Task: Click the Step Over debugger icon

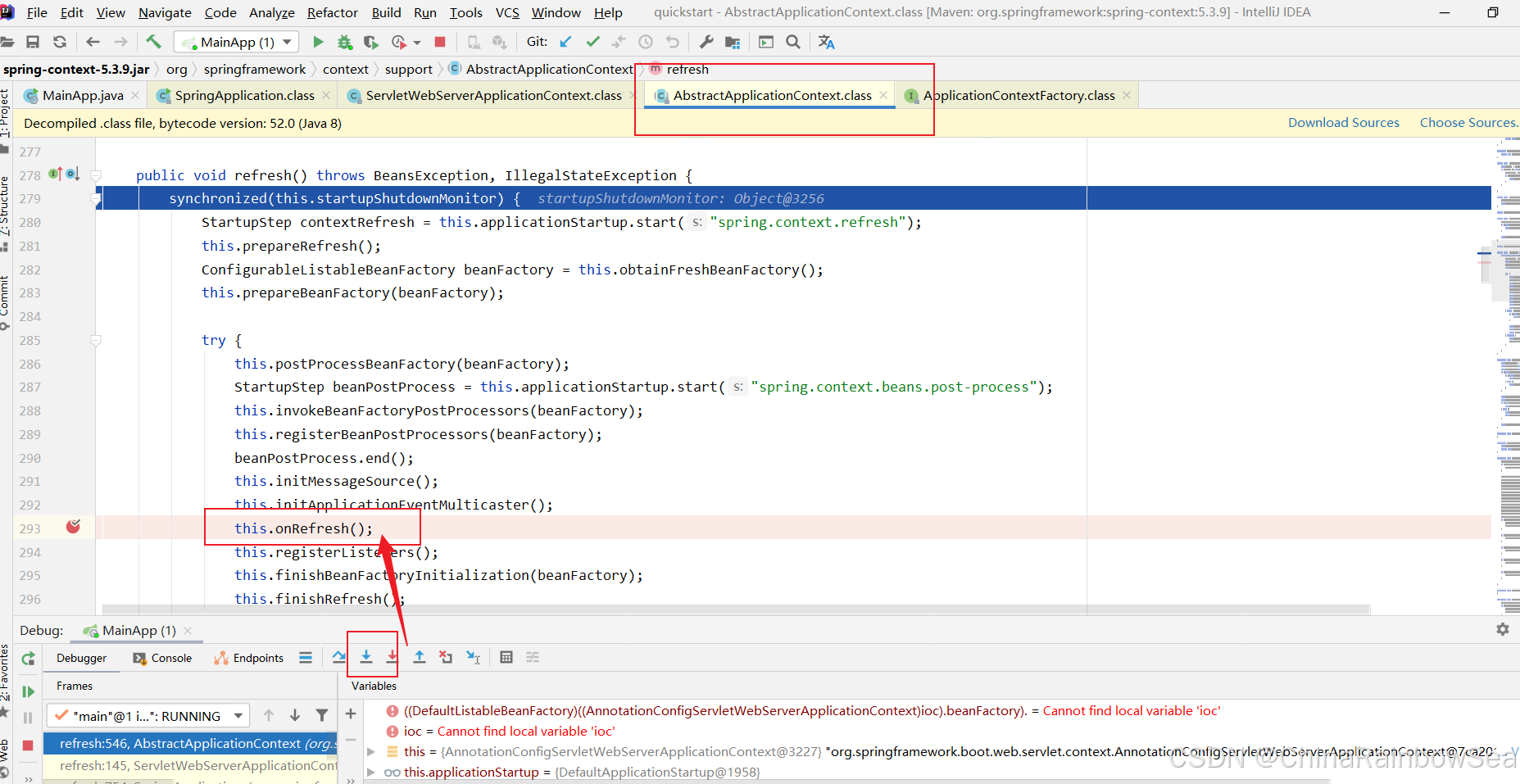Action: click(x=339, y=657)
